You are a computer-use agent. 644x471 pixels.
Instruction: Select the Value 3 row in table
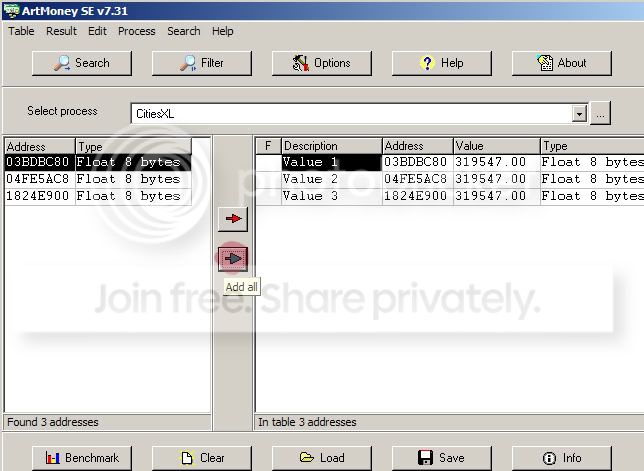449,196
